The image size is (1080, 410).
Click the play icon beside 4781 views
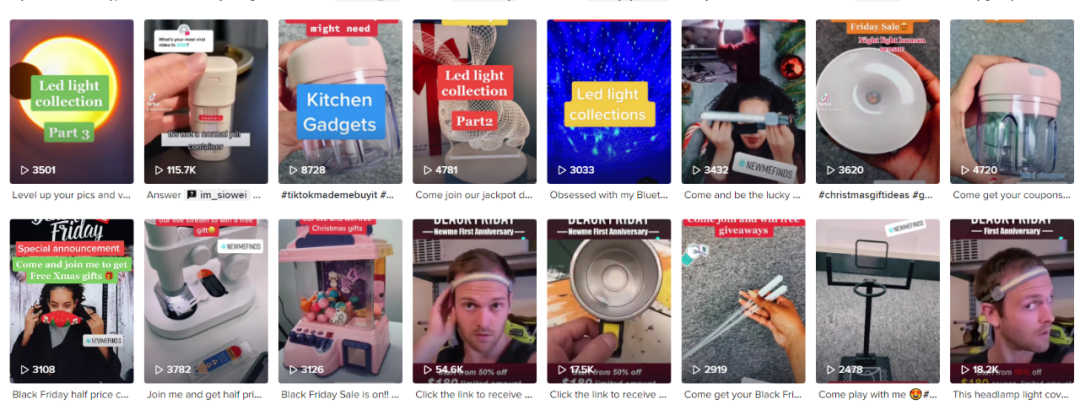coord(428,170)
